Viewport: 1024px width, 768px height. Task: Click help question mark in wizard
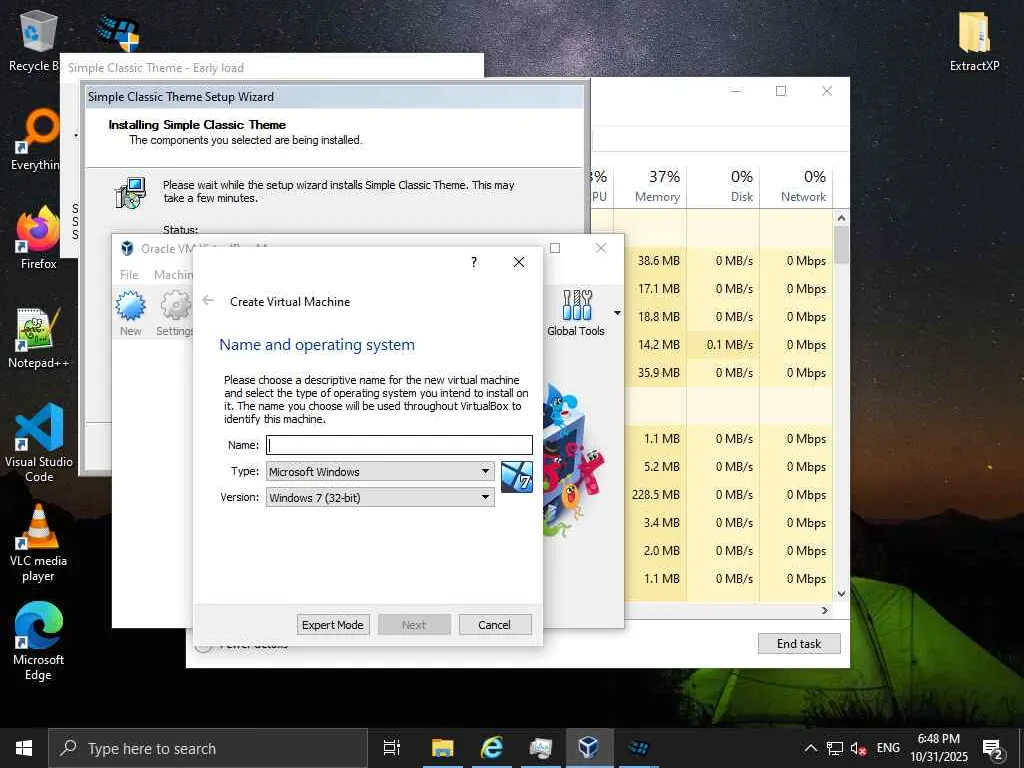(x=474, y=262)
